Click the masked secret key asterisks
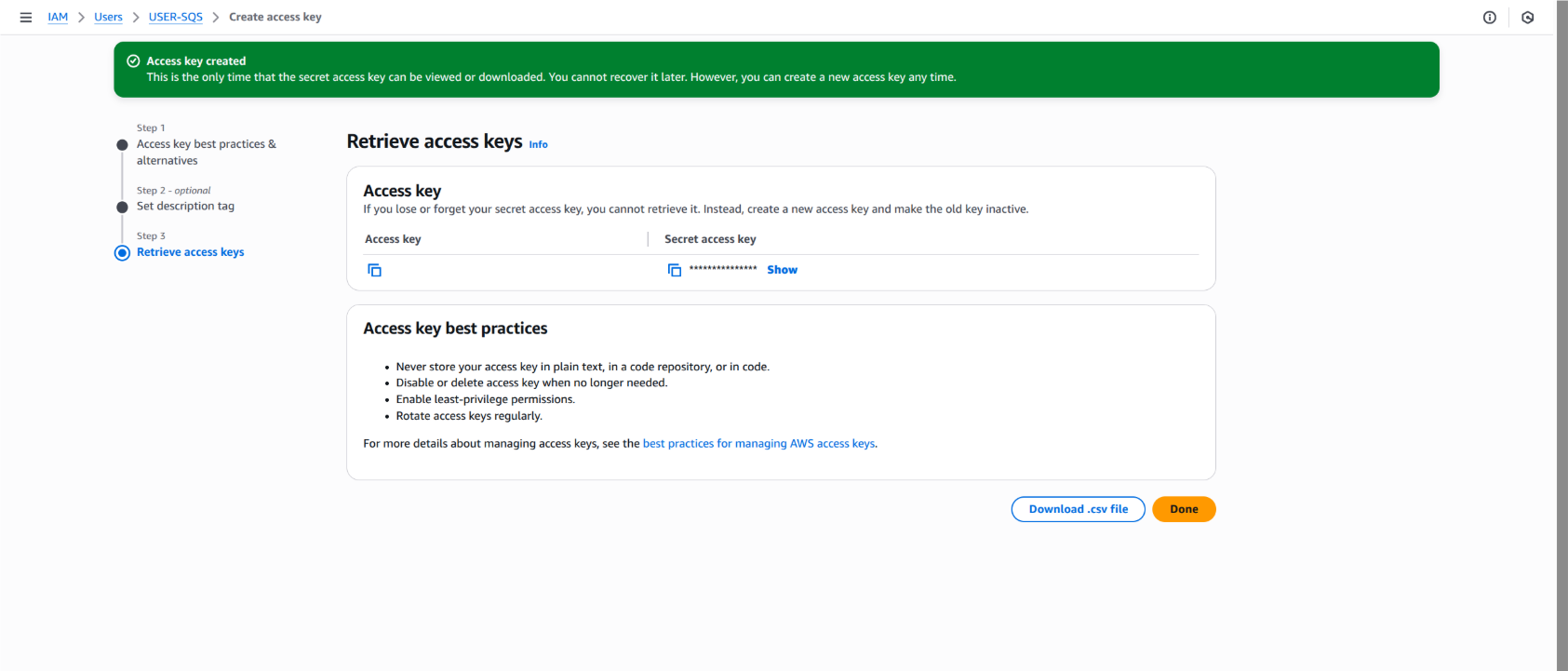This screenshot has height=671, width=1568. 723,270
